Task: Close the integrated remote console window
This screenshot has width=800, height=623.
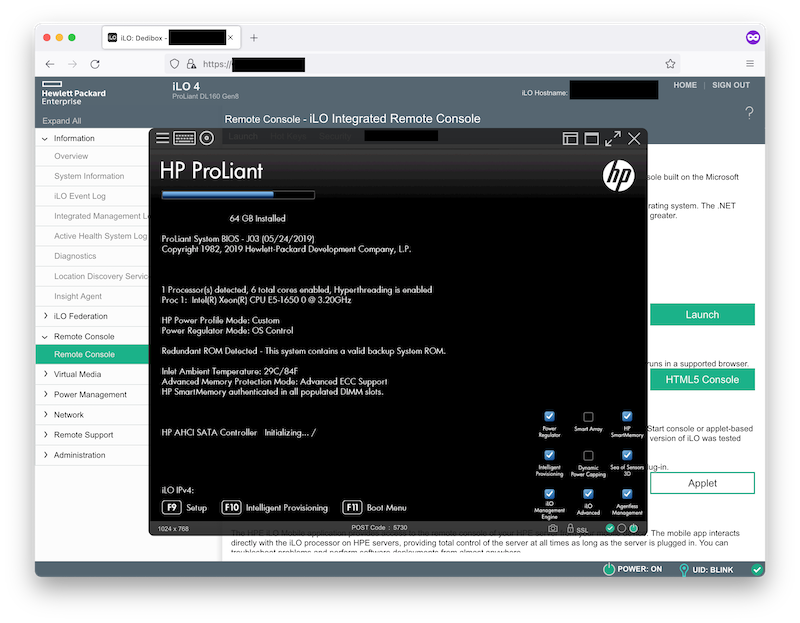Action: tap(634, 138)
